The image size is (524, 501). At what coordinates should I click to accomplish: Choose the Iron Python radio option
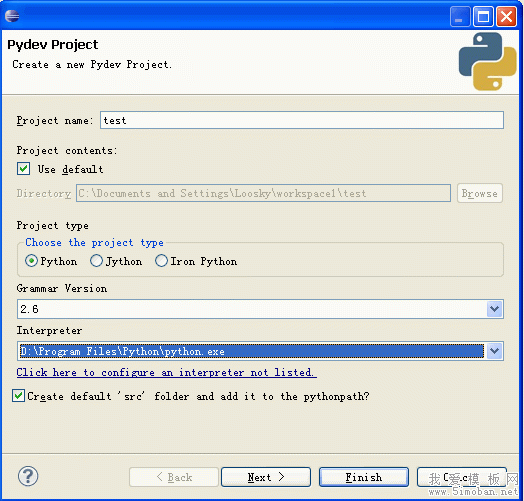coord(161,261)
